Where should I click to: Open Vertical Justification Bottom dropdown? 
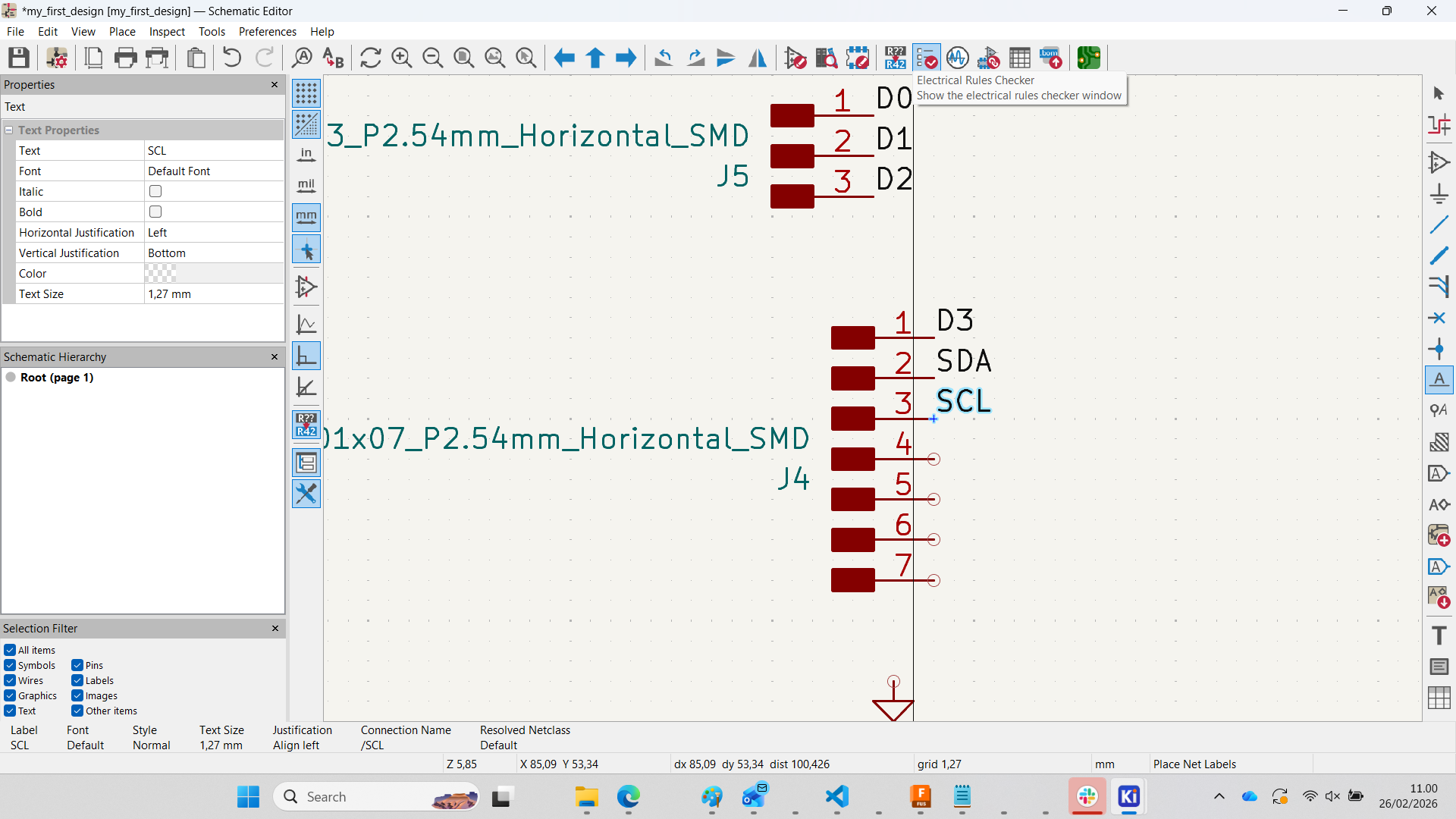point(213,253)
